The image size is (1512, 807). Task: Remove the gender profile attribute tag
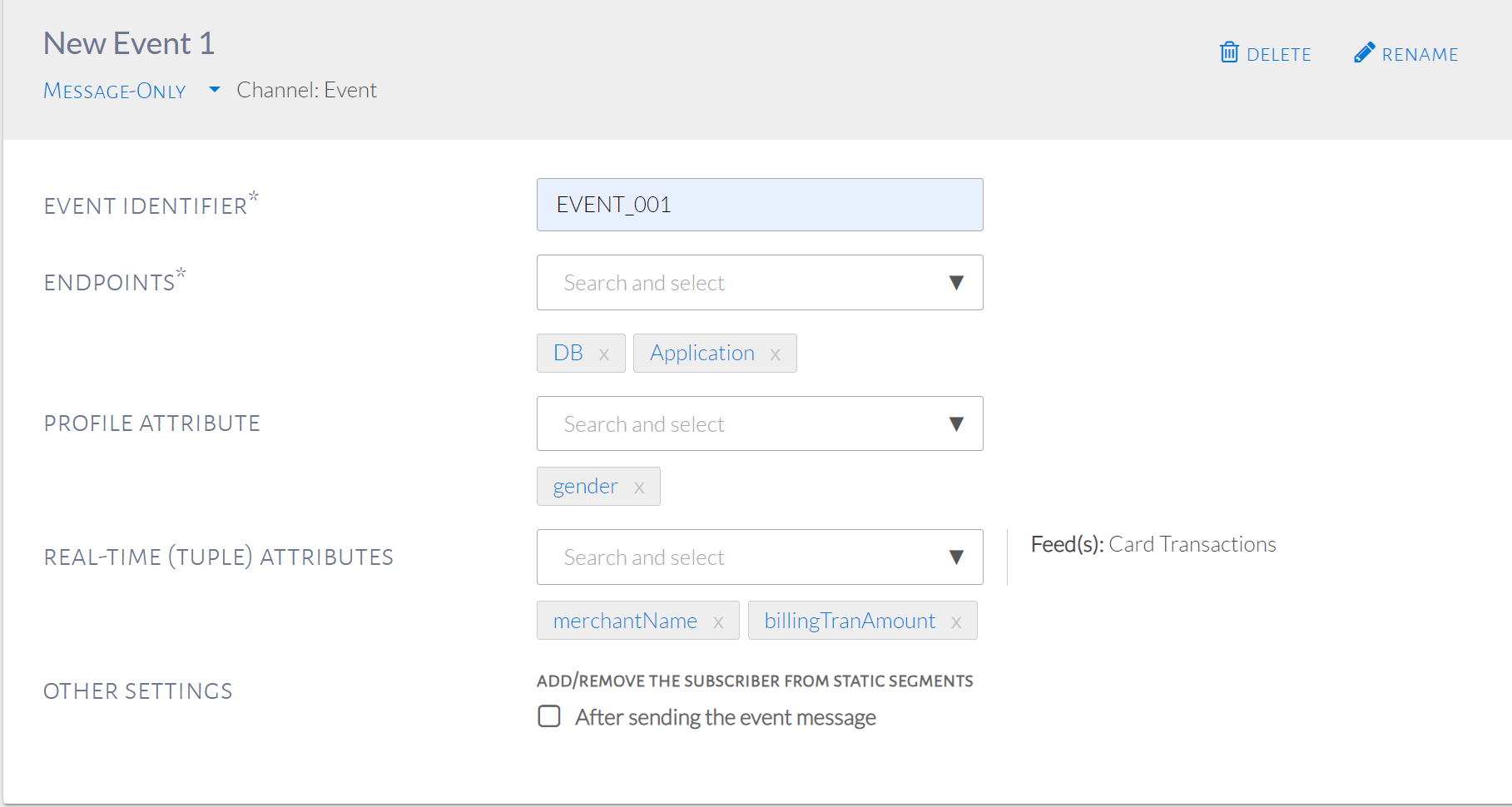639,488
